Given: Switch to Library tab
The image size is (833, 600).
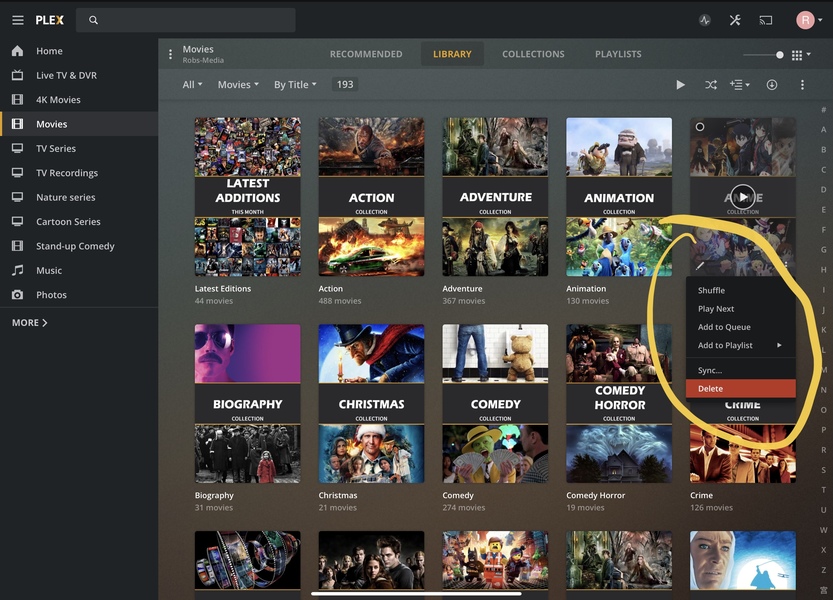Looking at the screenshot, I should (x=452, y=54).
